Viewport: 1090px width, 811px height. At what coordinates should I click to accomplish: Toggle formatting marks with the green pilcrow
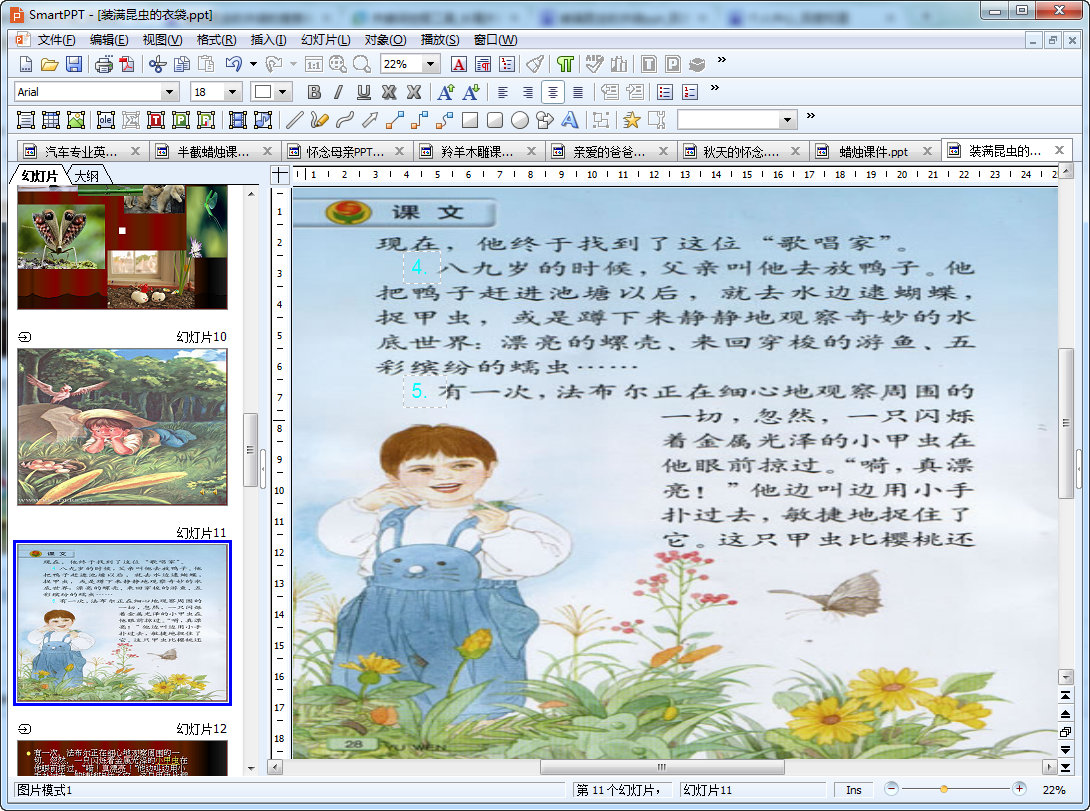[565, 65]
